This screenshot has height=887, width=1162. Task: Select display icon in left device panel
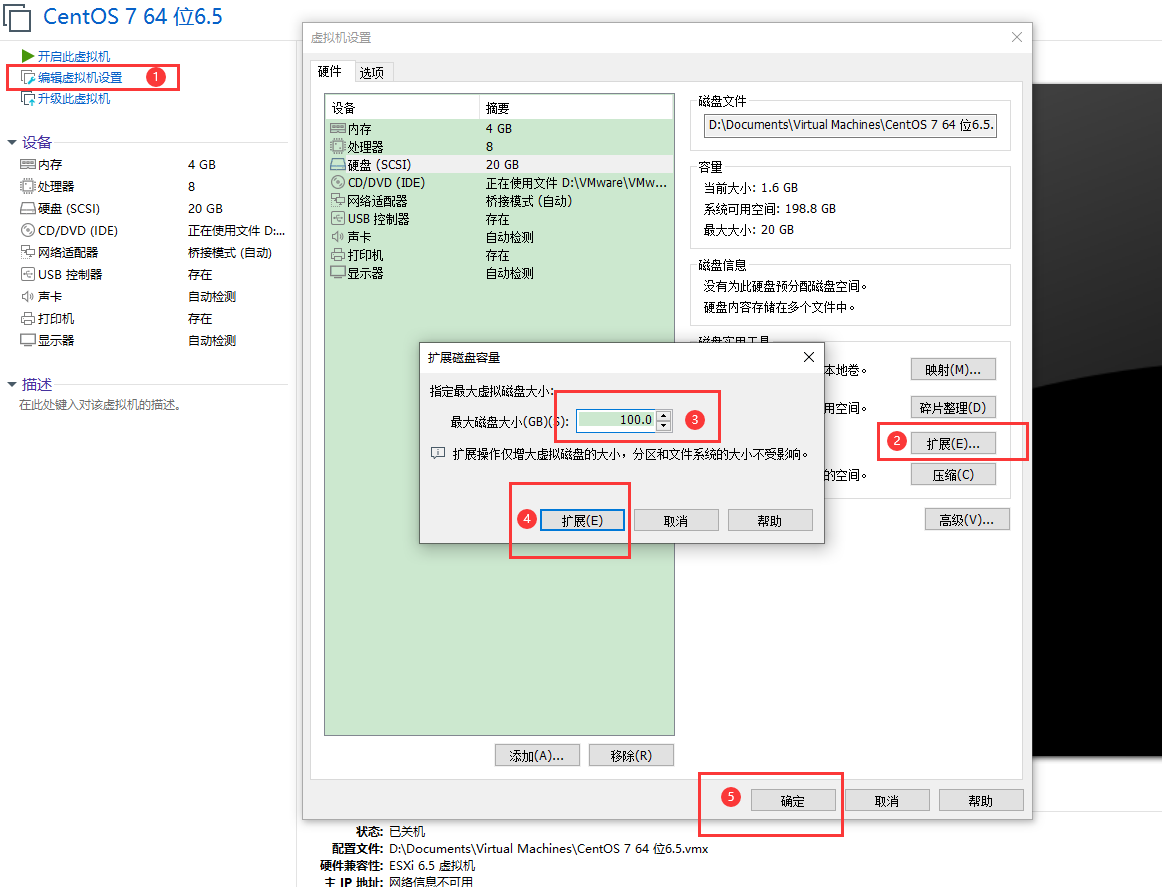click(x=28, y=340)
